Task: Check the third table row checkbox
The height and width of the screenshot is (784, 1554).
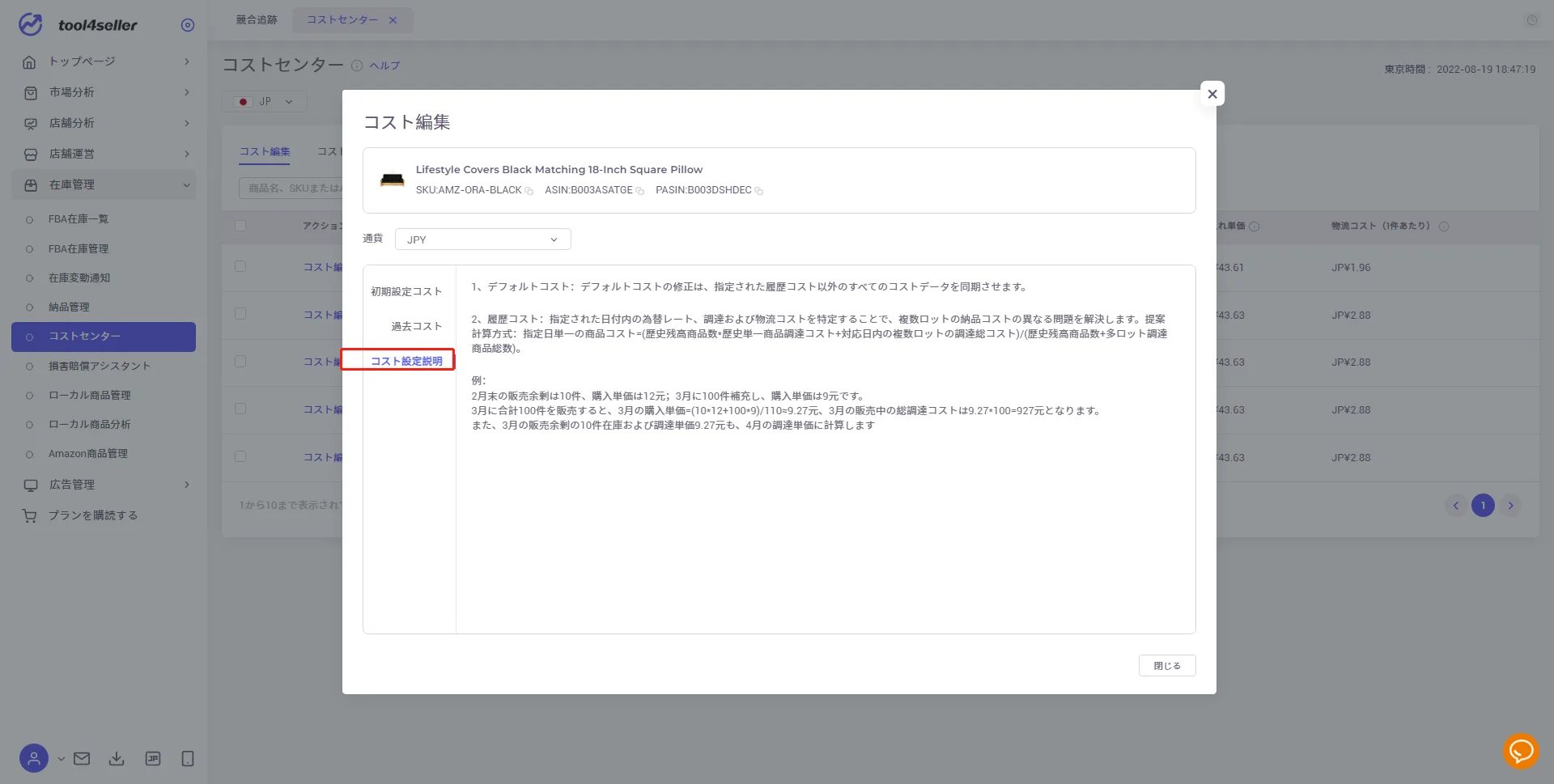Action: [x=240, y=361]
